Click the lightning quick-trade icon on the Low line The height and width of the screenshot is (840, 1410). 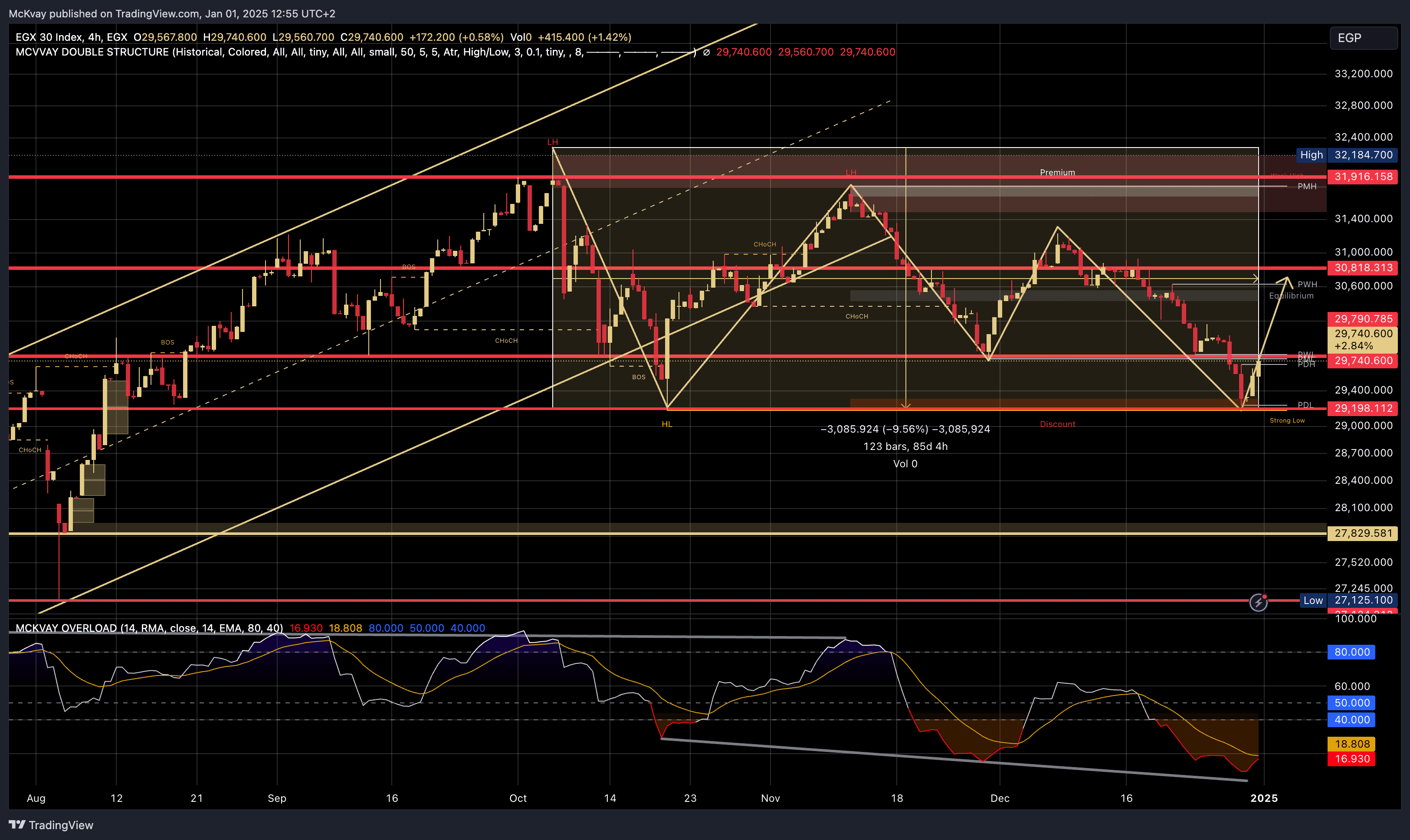point(1259,603)
